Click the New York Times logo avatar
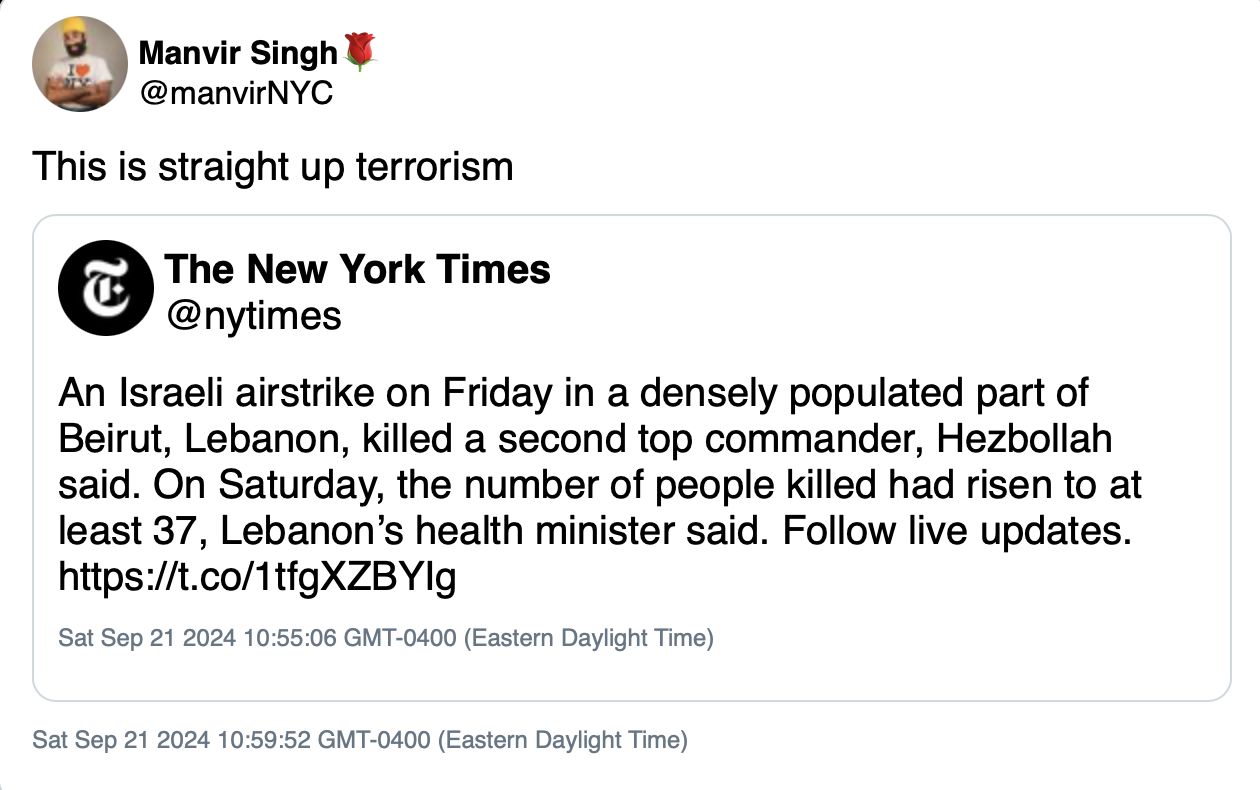Screen dimensions: 1260x790 [105, 288]
